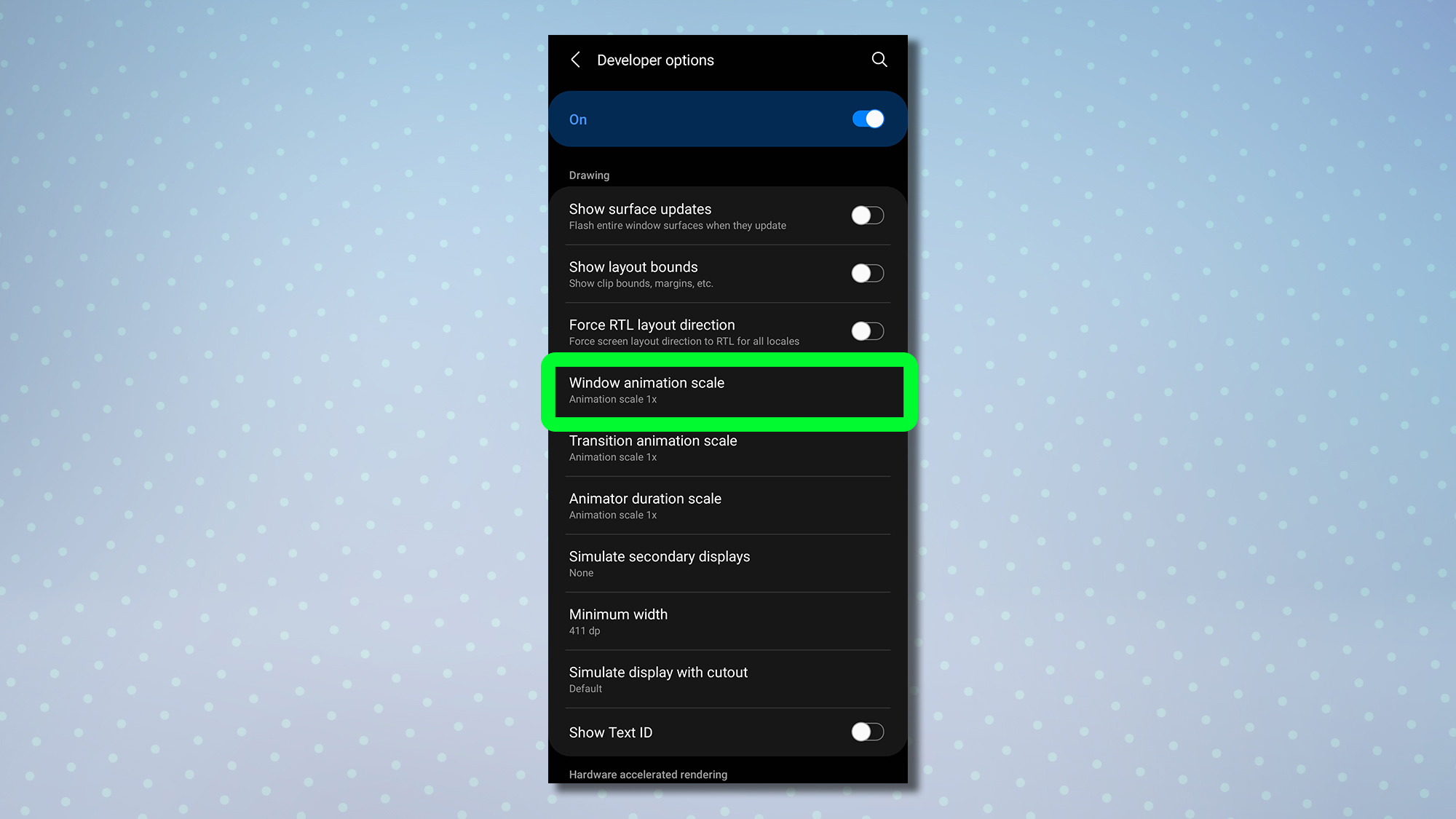Expand Animator duration scale dropdown
The width and height of the screenshot is (1456, 819).
[727, 505]
